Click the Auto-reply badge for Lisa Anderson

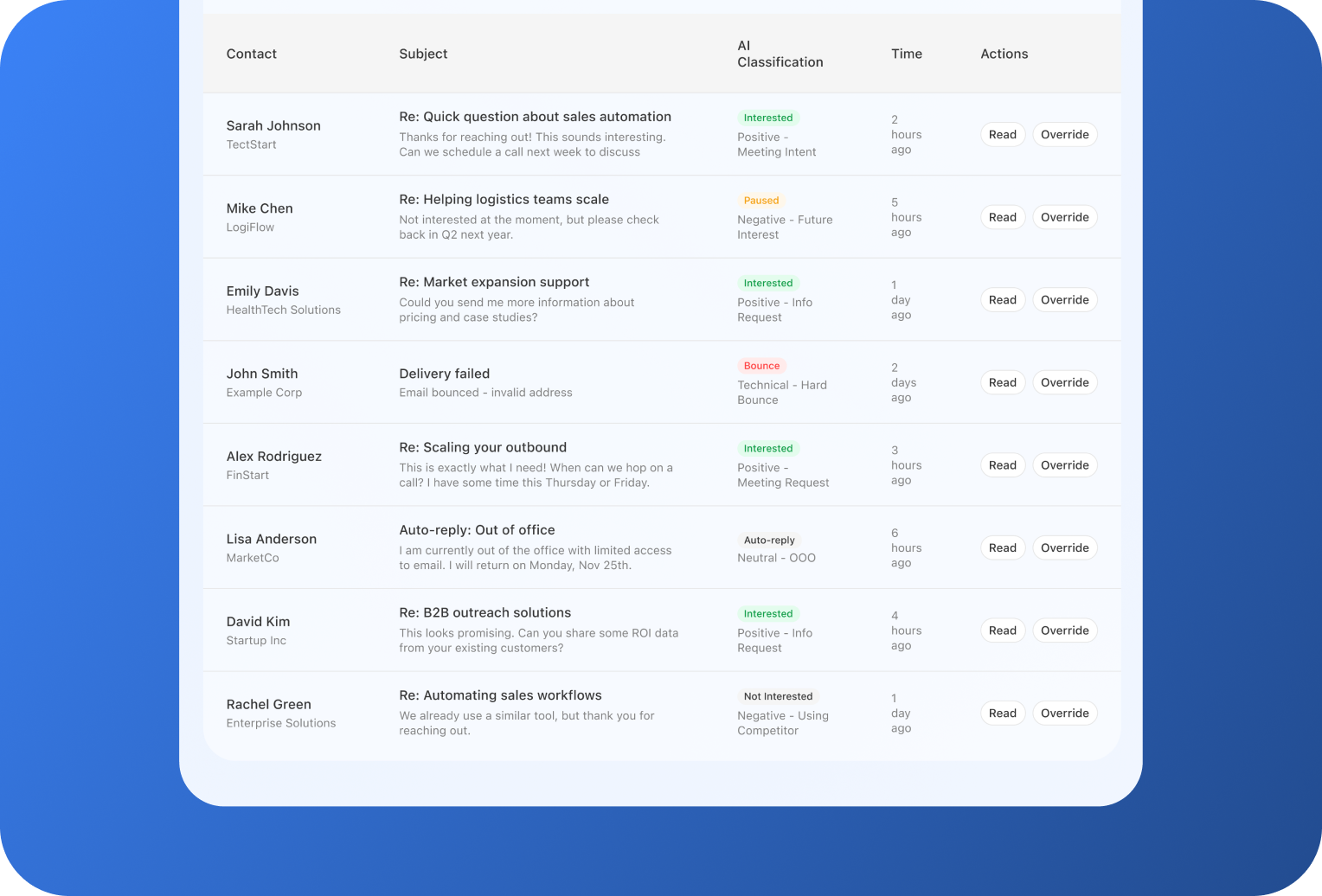768,540
